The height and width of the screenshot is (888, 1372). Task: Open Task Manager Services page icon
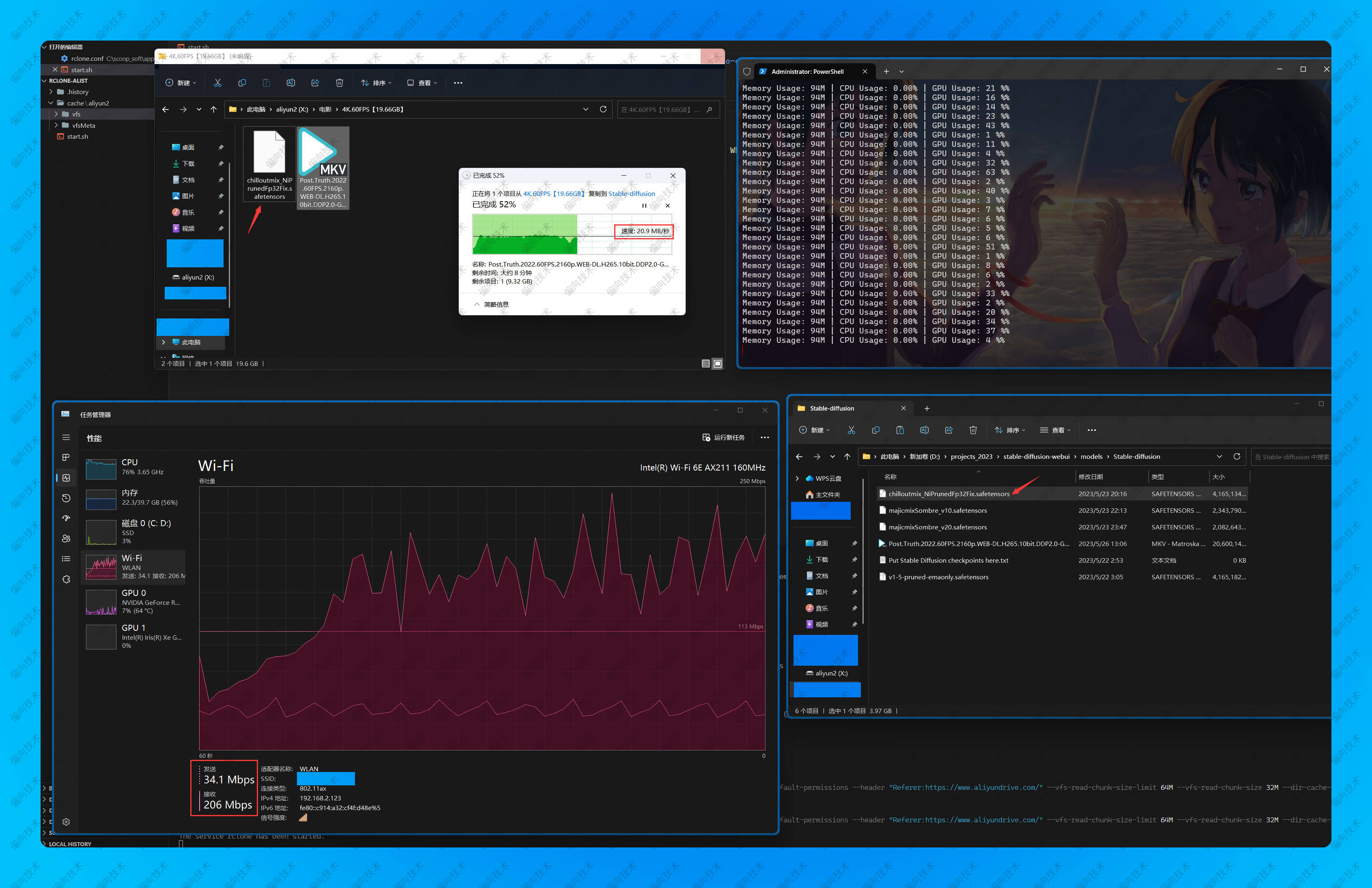click(x=66, y=579)
